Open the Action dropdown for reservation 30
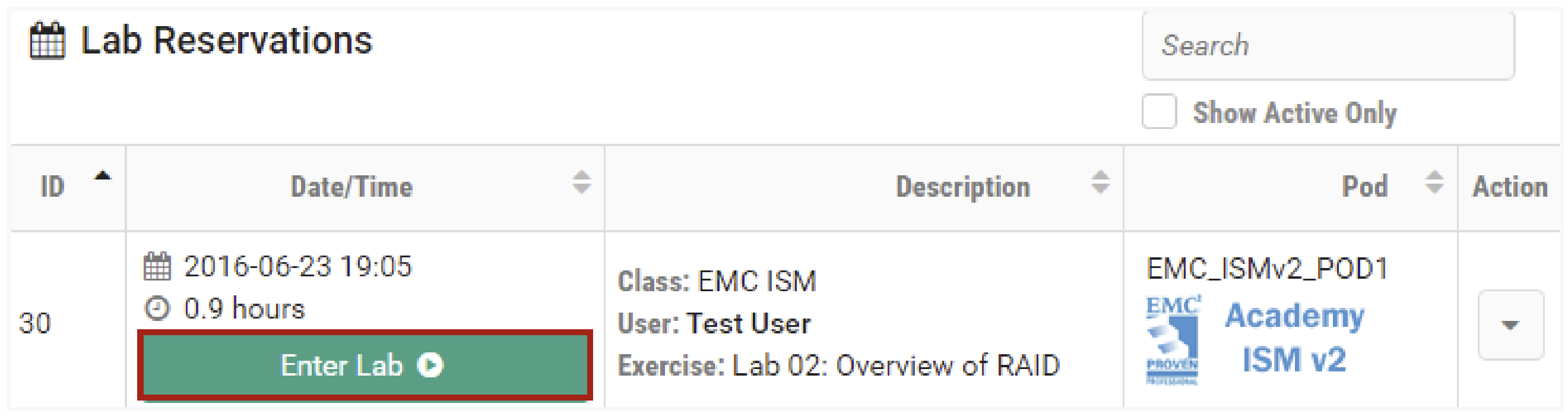Viewport: 1568px width, 416px height. click(x=1510, y=324)
